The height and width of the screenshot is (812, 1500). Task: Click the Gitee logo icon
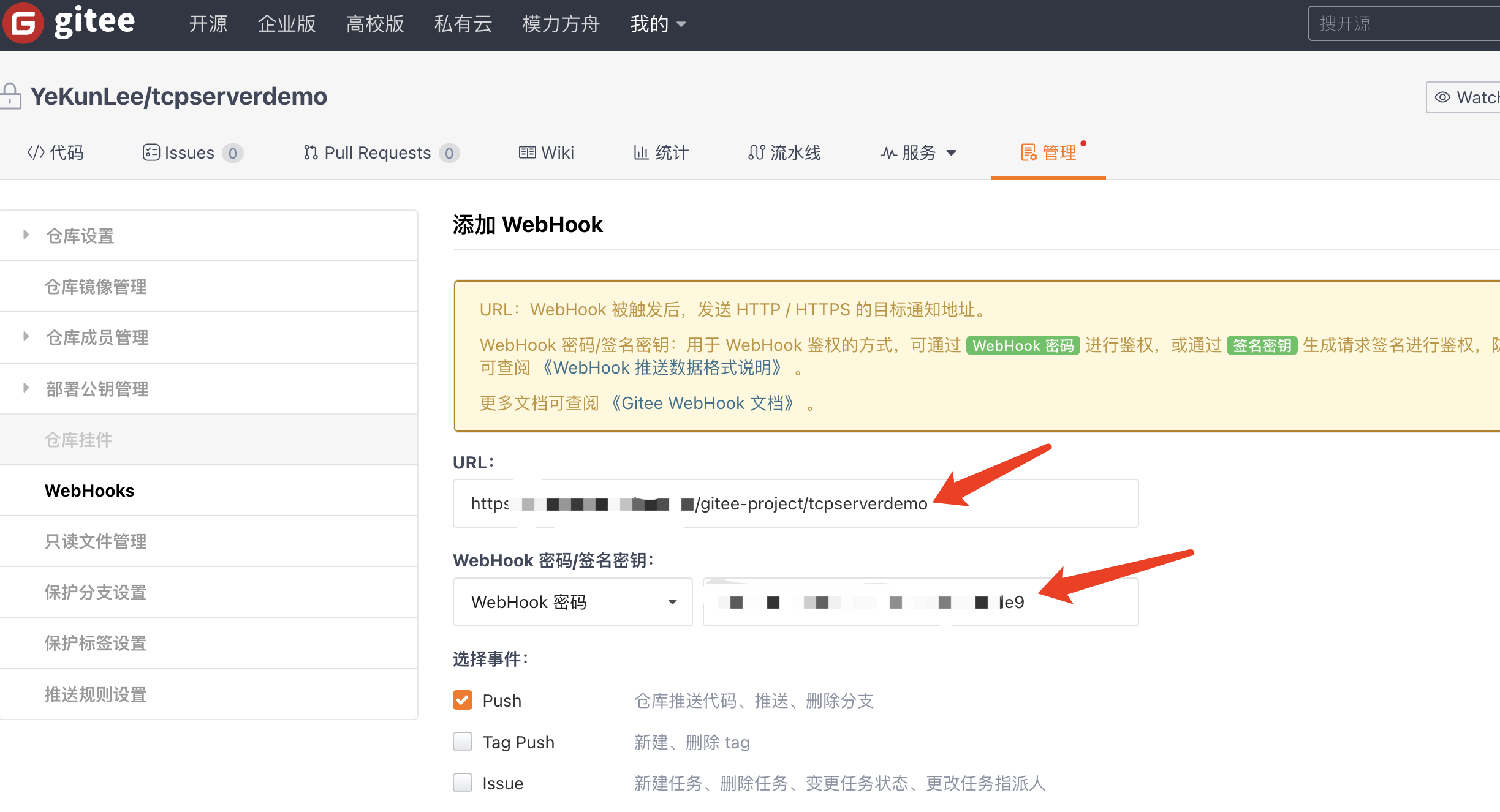[x=23, y=23]
